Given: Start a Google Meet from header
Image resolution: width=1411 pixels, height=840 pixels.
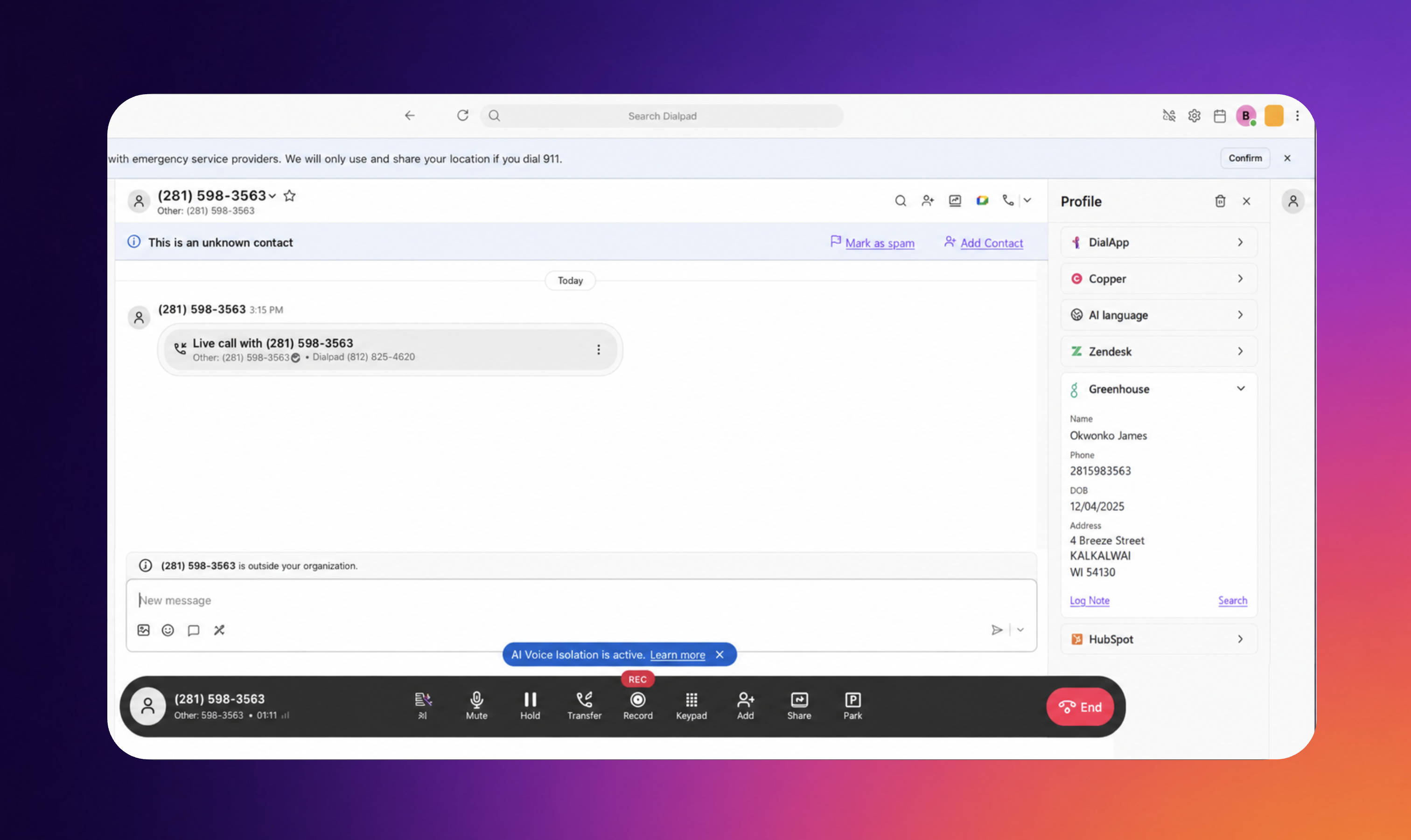Looking at the screenshot, I should (982, 201).
